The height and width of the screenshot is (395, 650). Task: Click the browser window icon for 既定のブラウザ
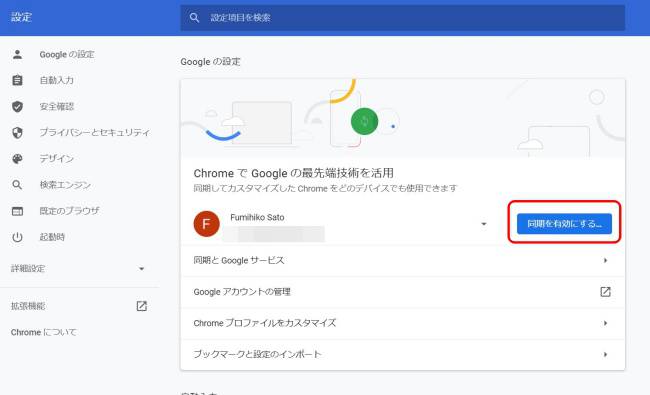(17, 211)
